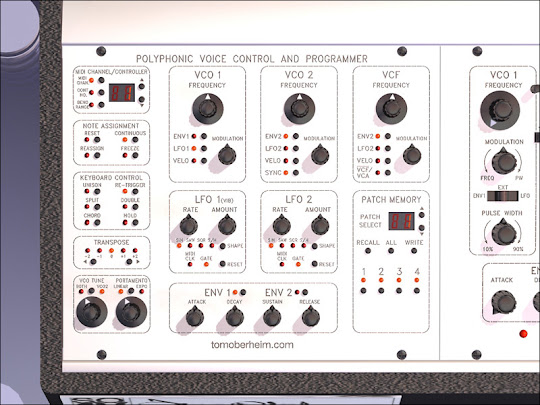
Task: Toggle LFO2 button in VCF section
Action: [x=388, y=148]
